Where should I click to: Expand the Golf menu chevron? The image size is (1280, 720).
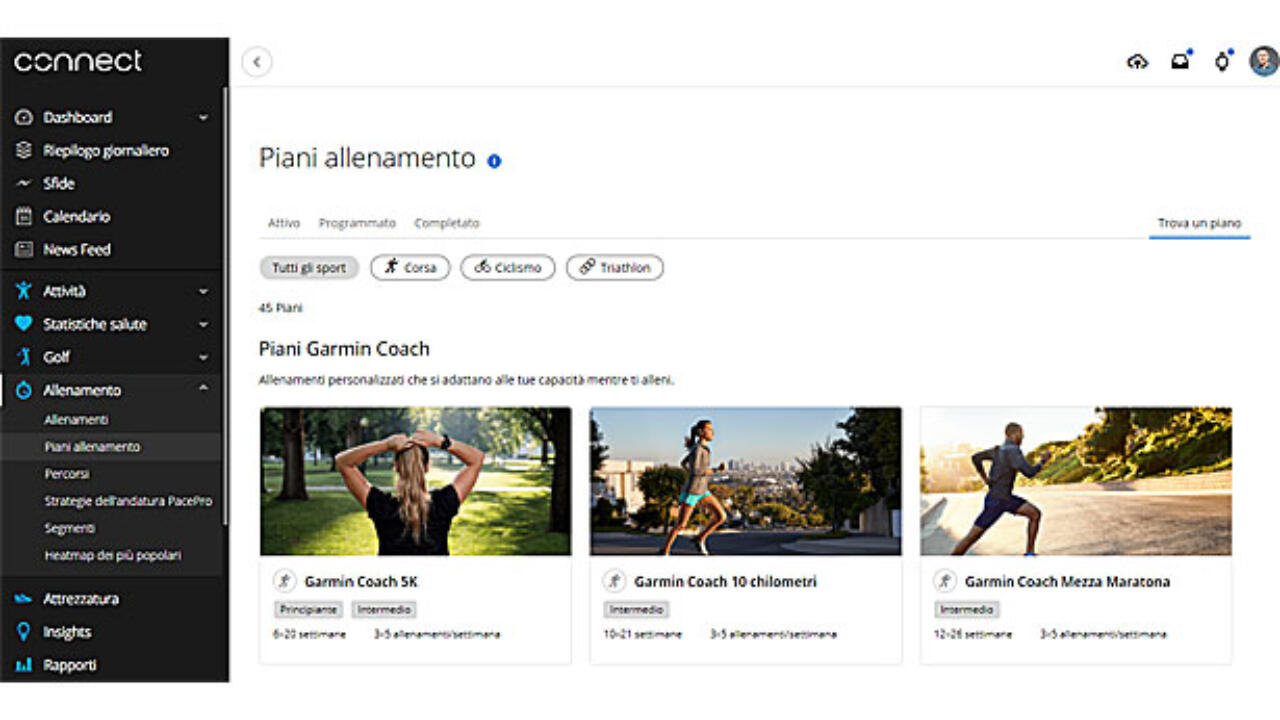coord(203,357)
